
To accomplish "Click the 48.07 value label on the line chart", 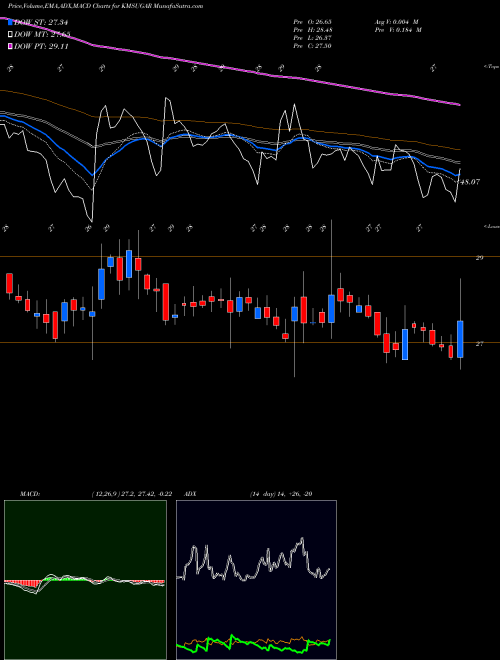I will pos(470,182).
